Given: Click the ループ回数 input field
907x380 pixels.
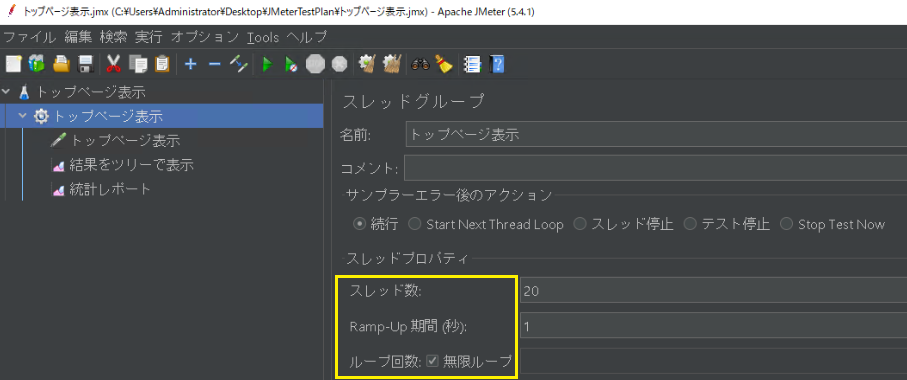Looking at the screenshot, I should (x=713, y=361).
